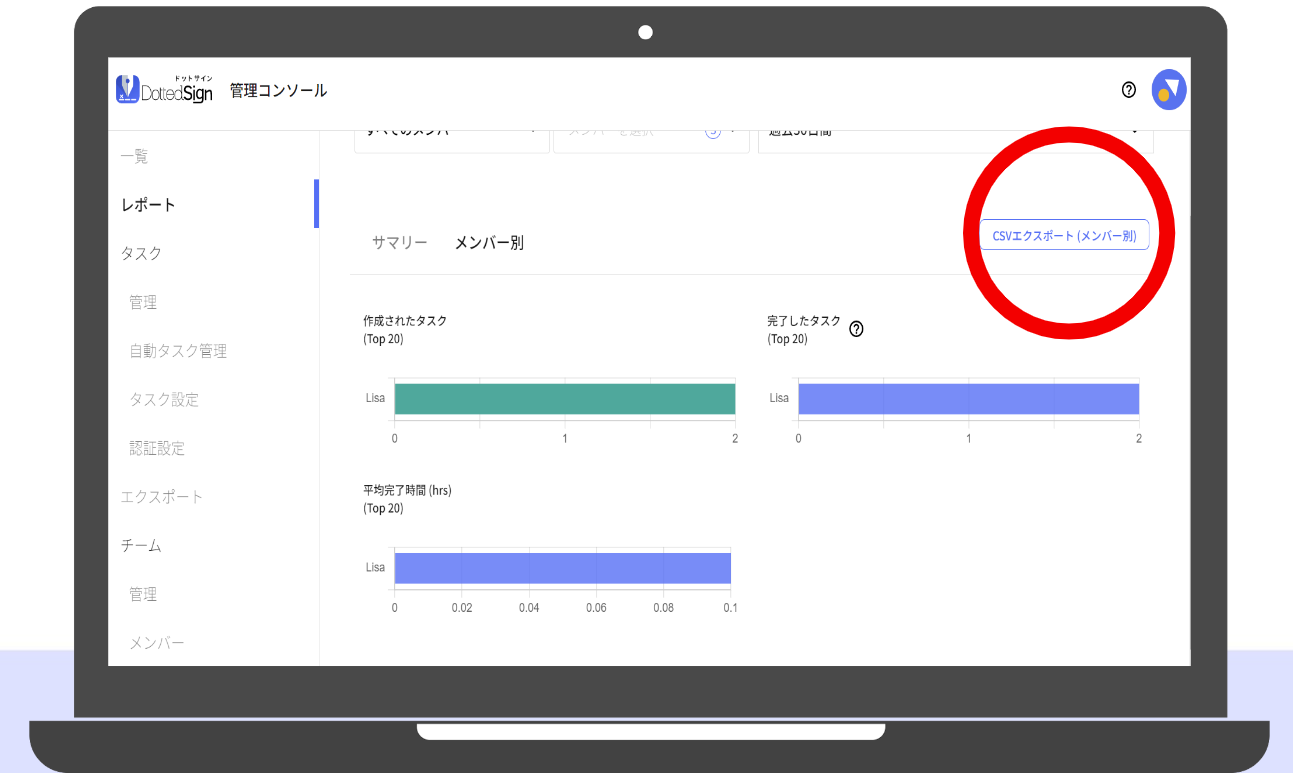Screen dimensions: 1293x773
Task: Click the 0.08 axis value
Action: point(664,607)
